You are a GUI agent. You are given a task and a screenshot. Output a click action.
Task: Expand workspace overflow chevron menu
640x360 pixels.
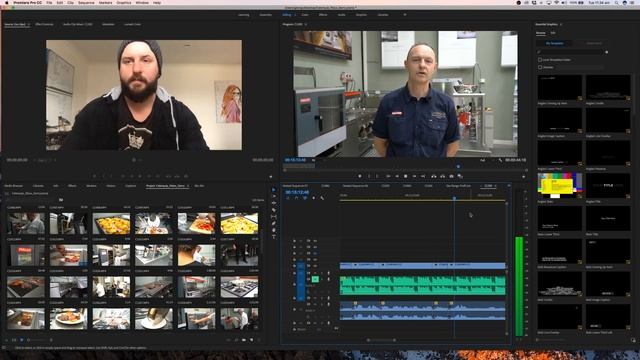click(405, 15)
